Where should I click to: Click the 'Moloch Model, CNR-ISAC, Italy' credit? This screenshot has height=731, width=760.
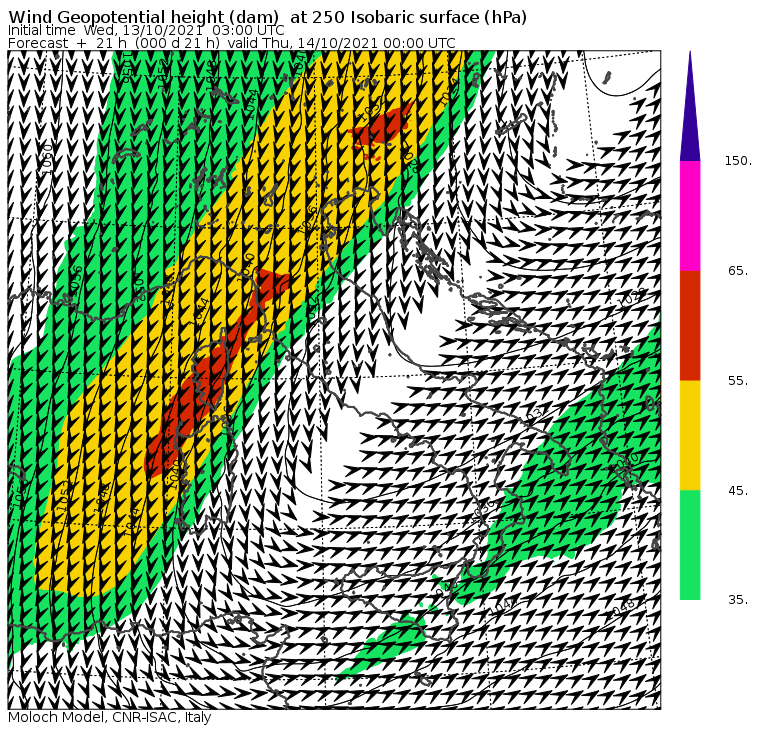[x=110, y=717]
